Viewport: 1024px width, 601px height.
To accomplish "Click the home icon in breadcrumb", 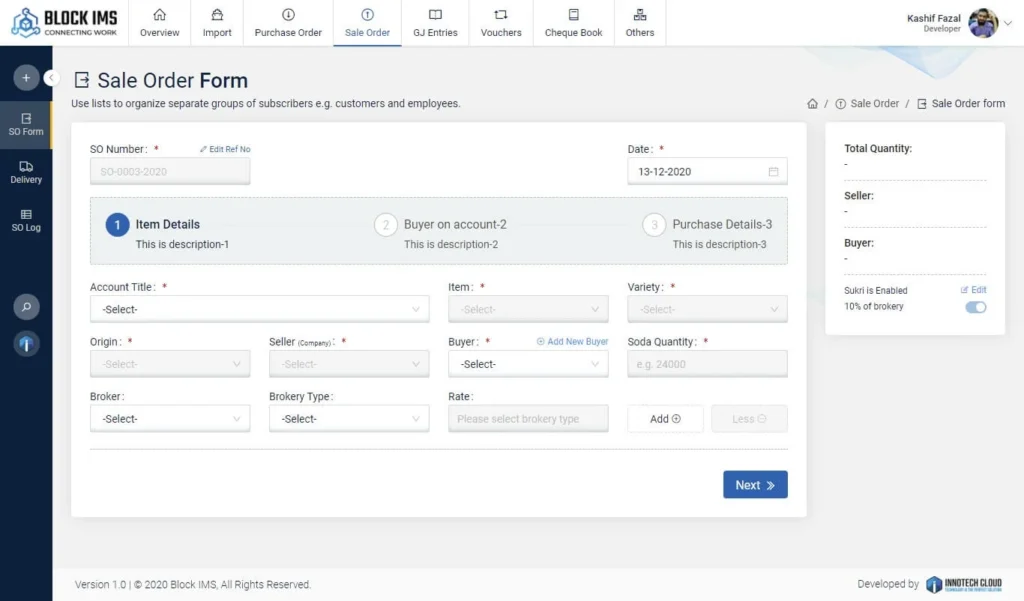I will (x=812, y=103).
